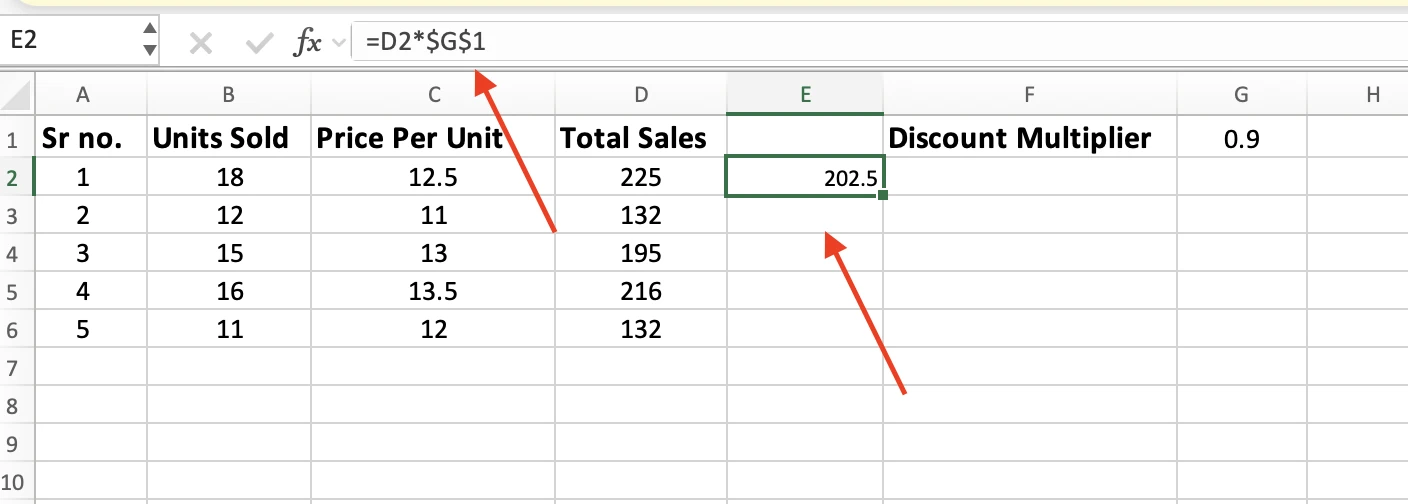Viewport: 1408px width, 504px height.
Task: Select Price Per Unit cell 12.5
Action: pyautogui.click(x=434, y=177)
